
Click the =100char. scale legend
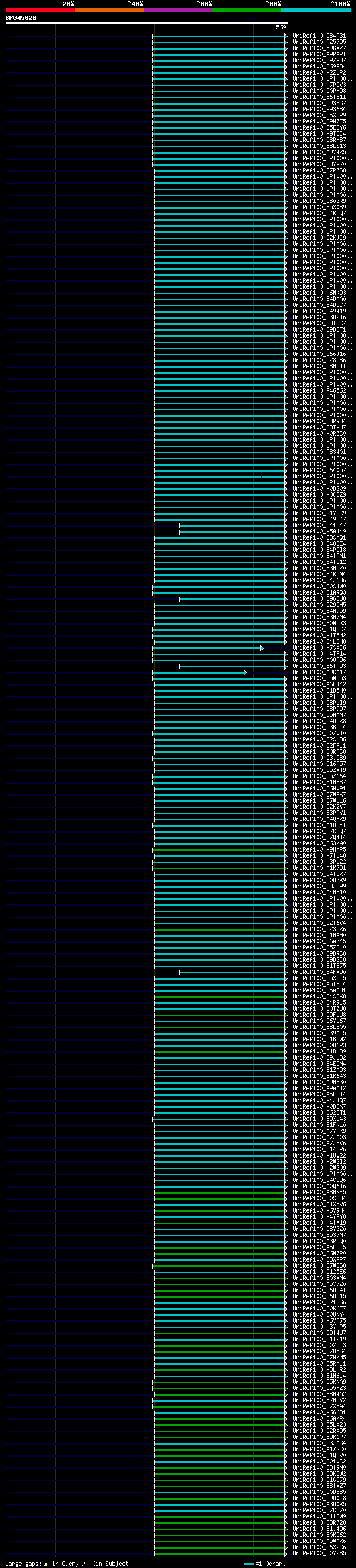coord(265,1563)
